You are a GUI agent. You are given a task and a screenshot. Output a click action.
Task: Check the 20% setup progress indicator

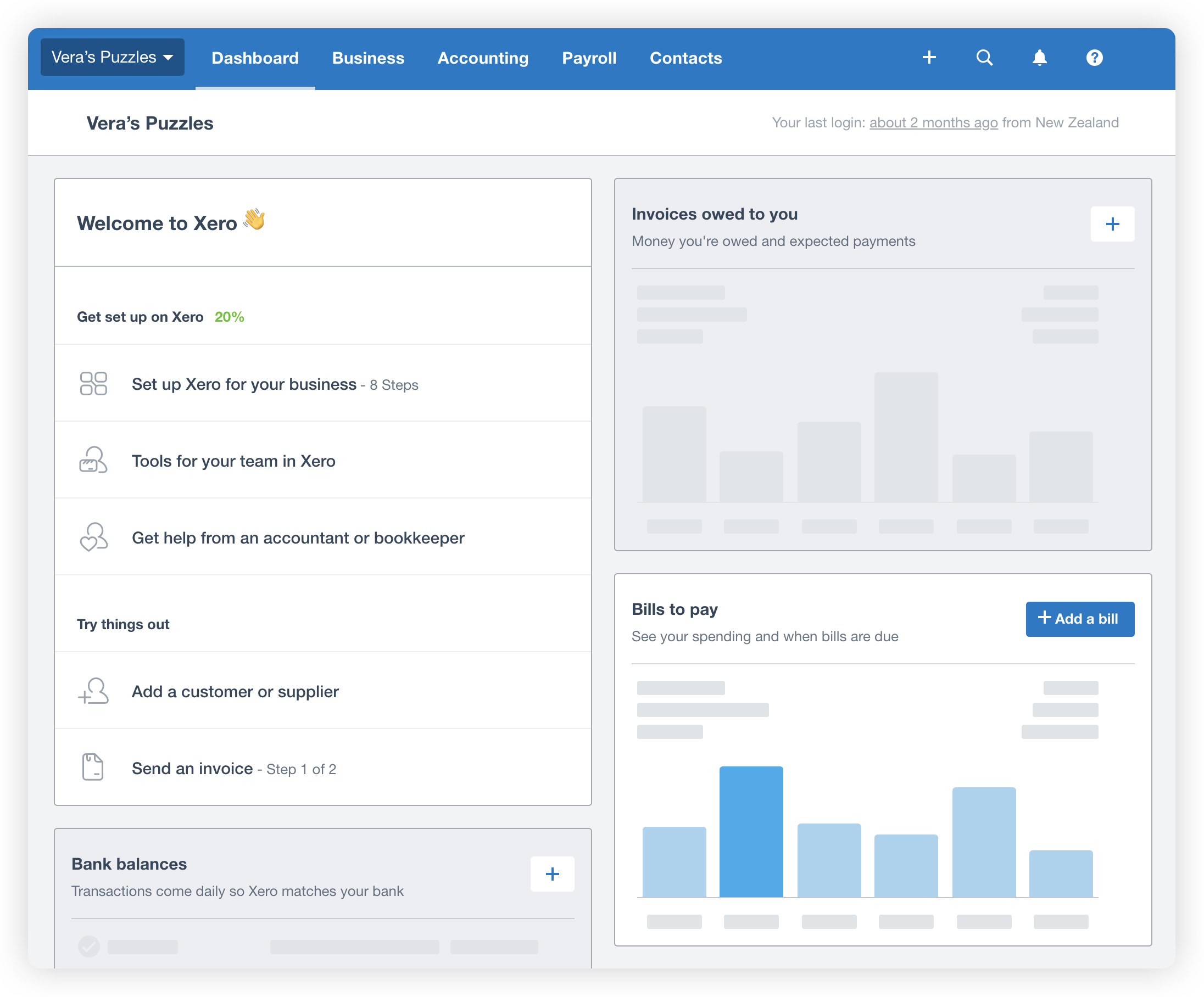tap(228, 316)
